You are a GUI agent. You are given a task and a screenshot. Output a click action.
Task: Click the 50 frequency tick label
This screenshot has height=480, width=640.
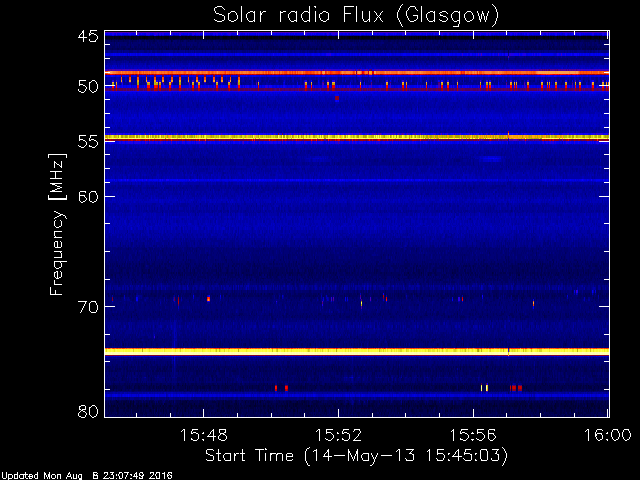tap(88, 87)
